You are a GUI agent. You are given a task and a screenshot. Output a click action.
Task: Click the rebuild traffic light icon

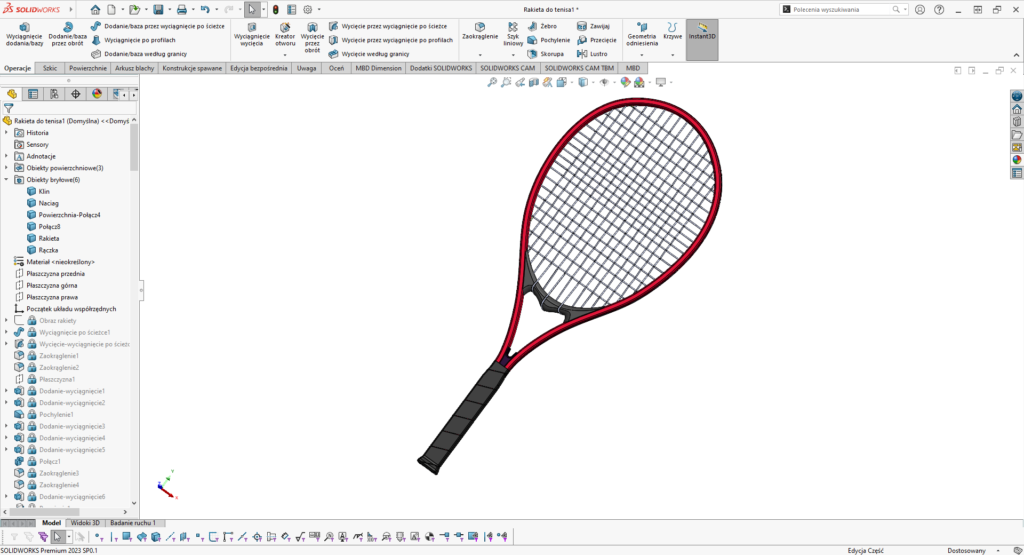[x=276, y=9]
